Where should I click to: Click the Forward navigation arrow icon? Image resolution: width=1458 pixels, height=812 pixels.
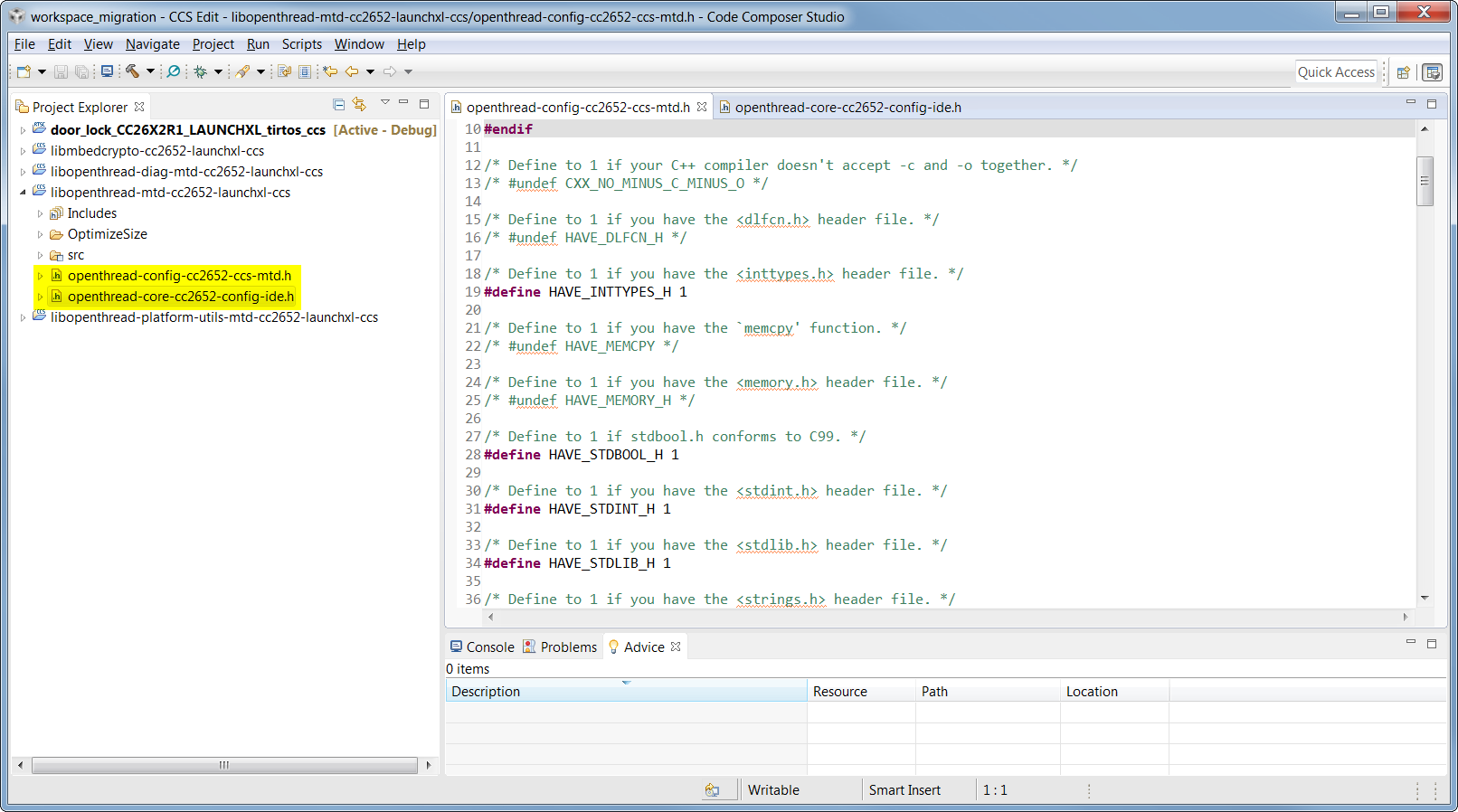[390, 71]
